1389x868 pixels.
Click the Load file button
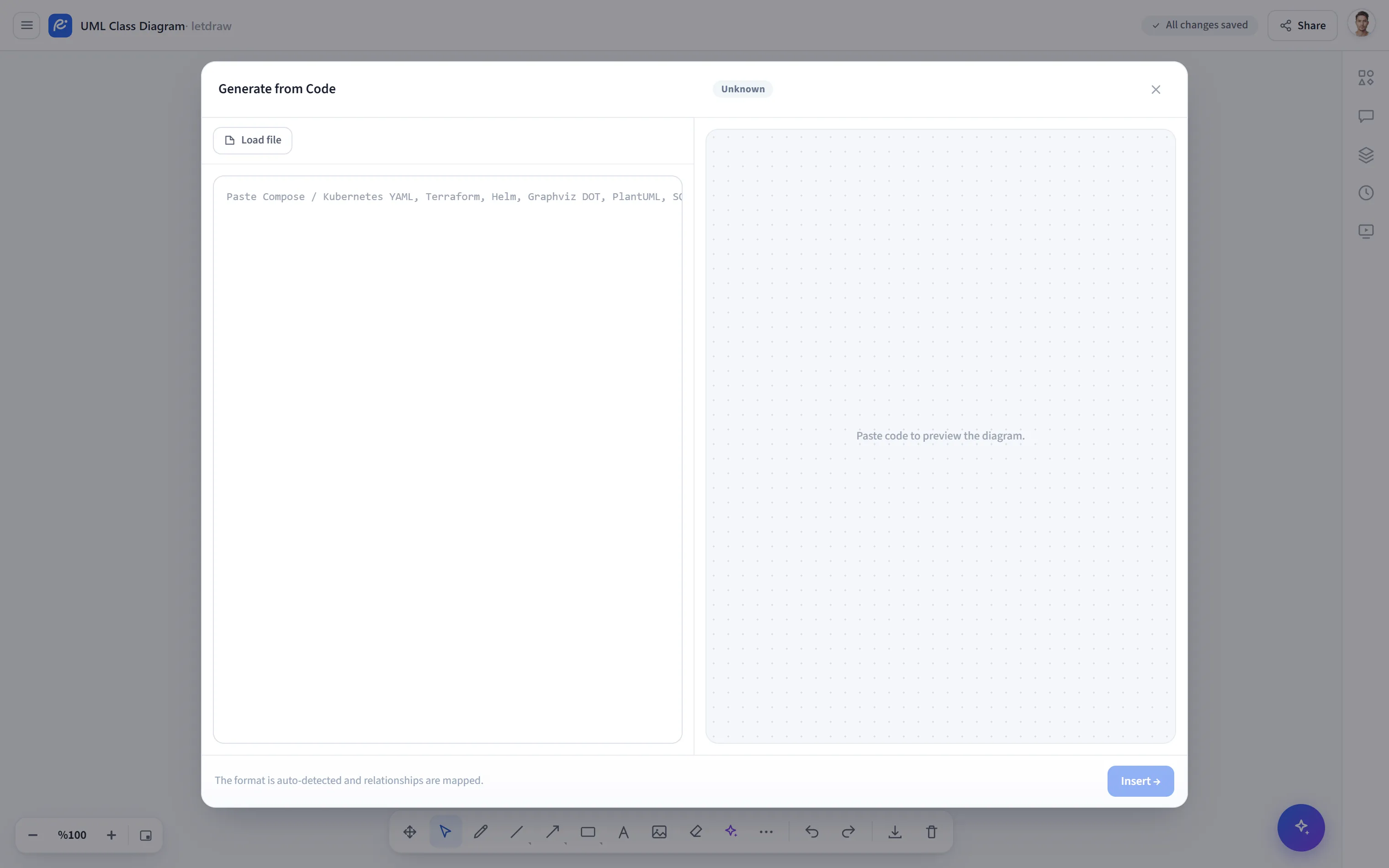pyautogui.click(x=253, y=141)
